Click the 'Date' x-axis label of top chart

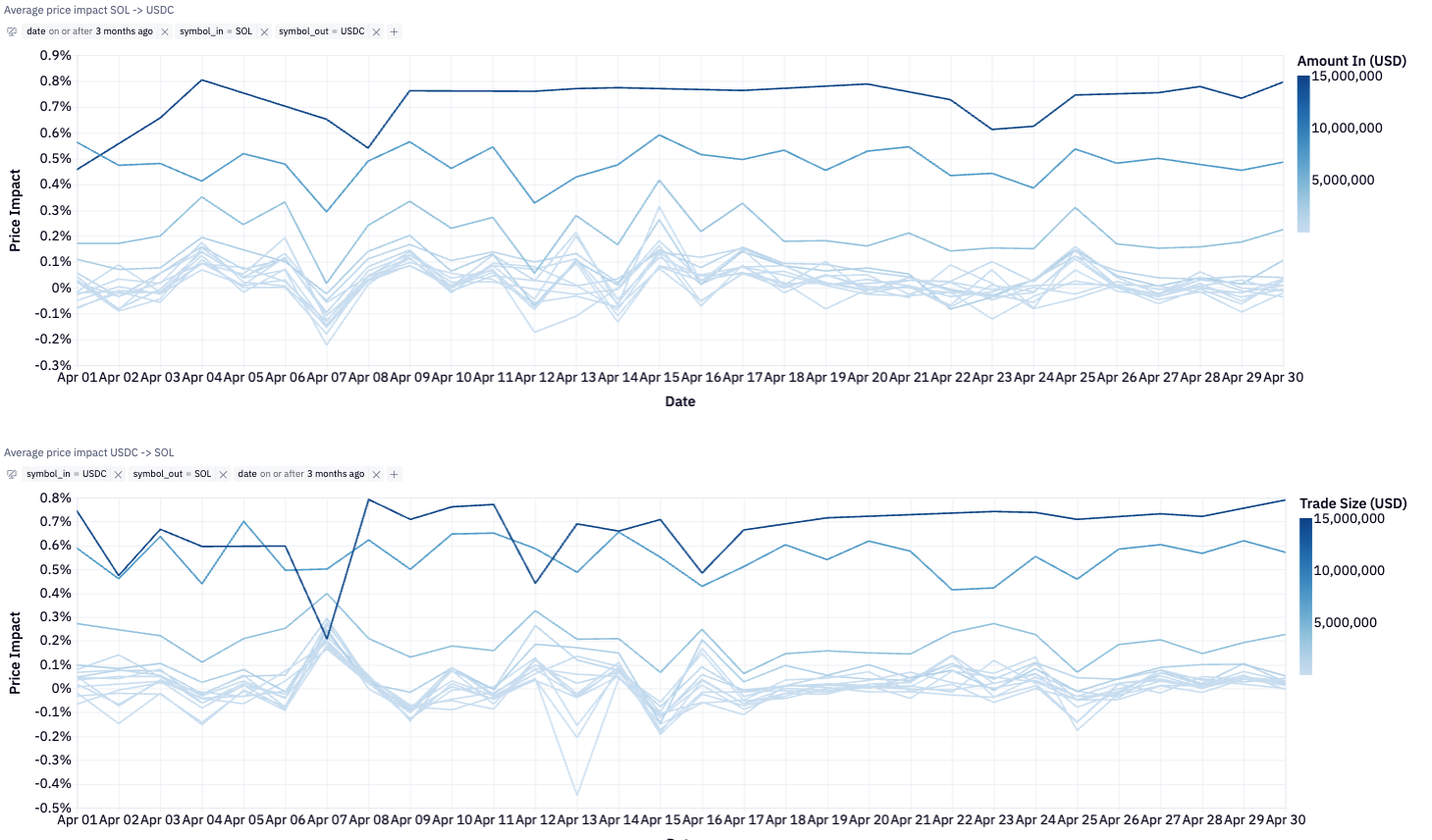click(x=680, y=401)
